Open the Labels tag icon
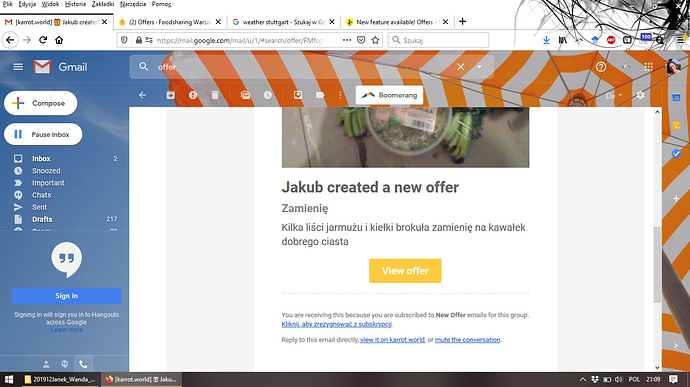The image size is (690, 387). 320,95
